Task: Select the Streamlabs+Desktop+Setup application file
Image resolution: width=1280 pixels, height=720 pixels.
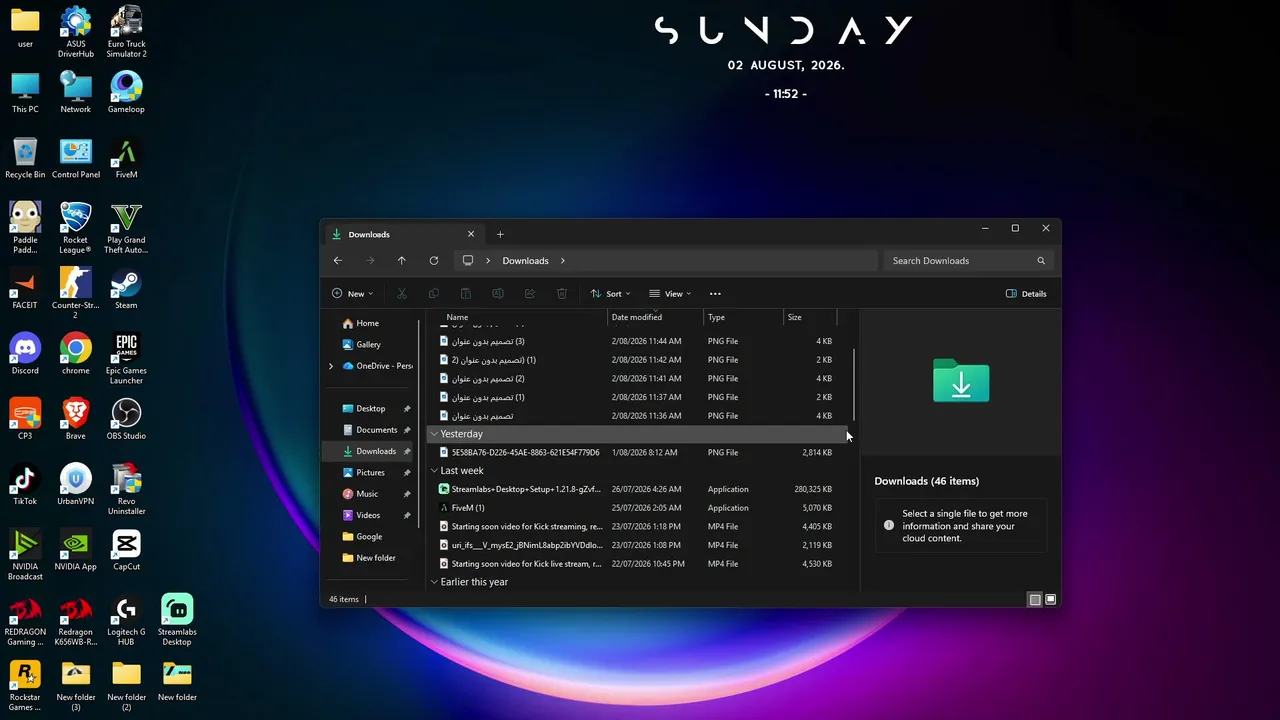Action: [x=637, y=490]
